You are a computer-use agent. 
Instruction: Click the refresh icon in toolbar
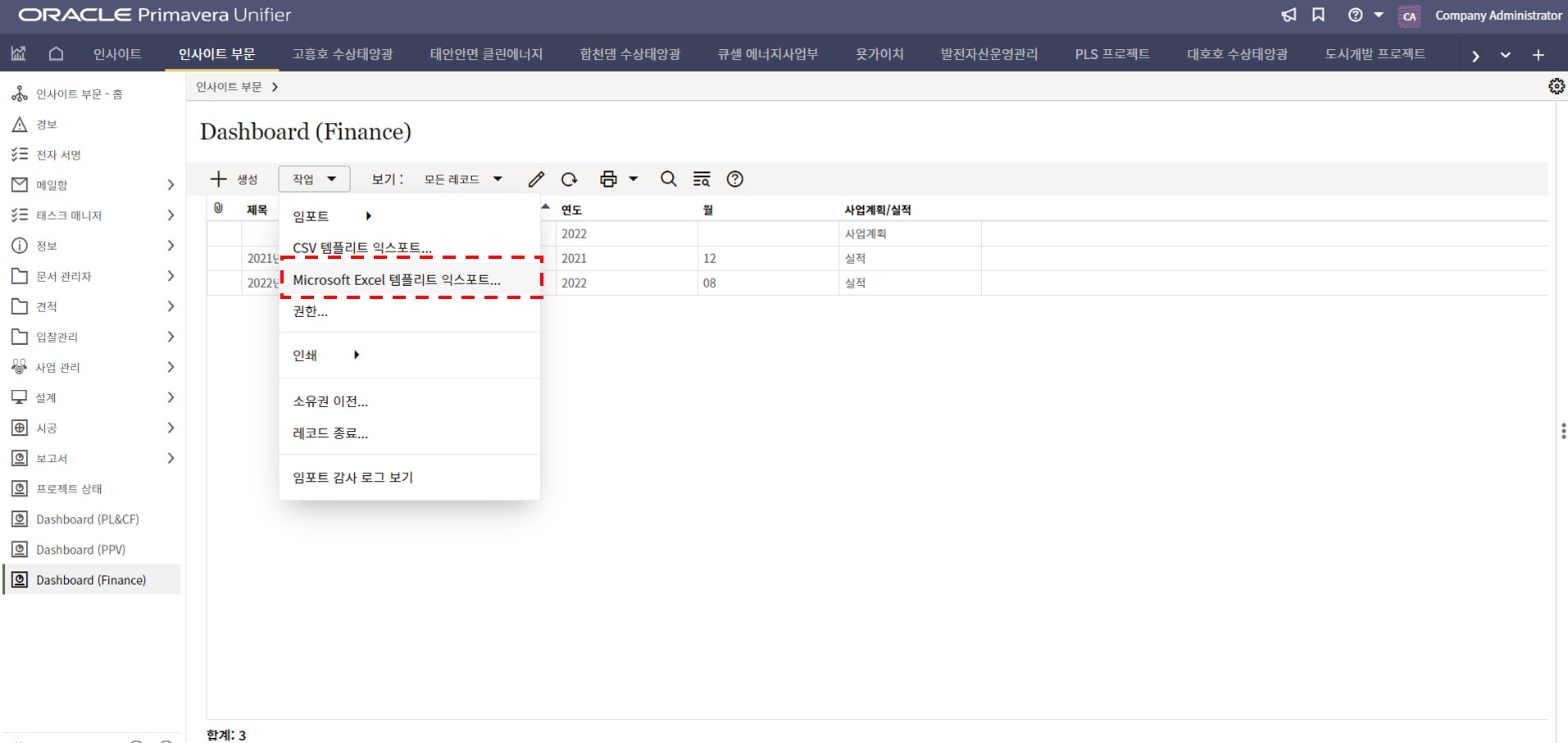(569, 179)
